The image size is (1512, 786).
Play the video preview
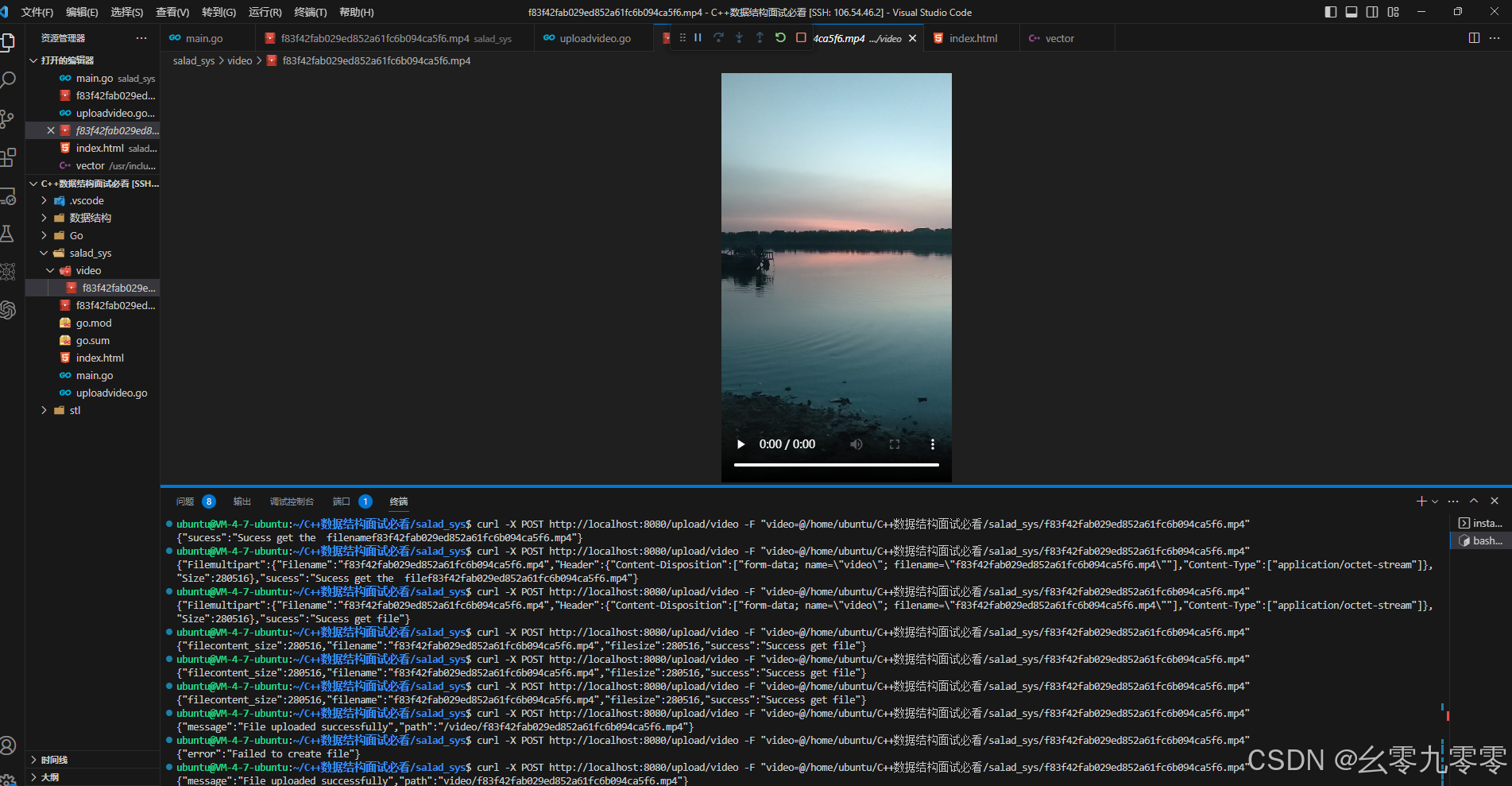tap(741, 444)
